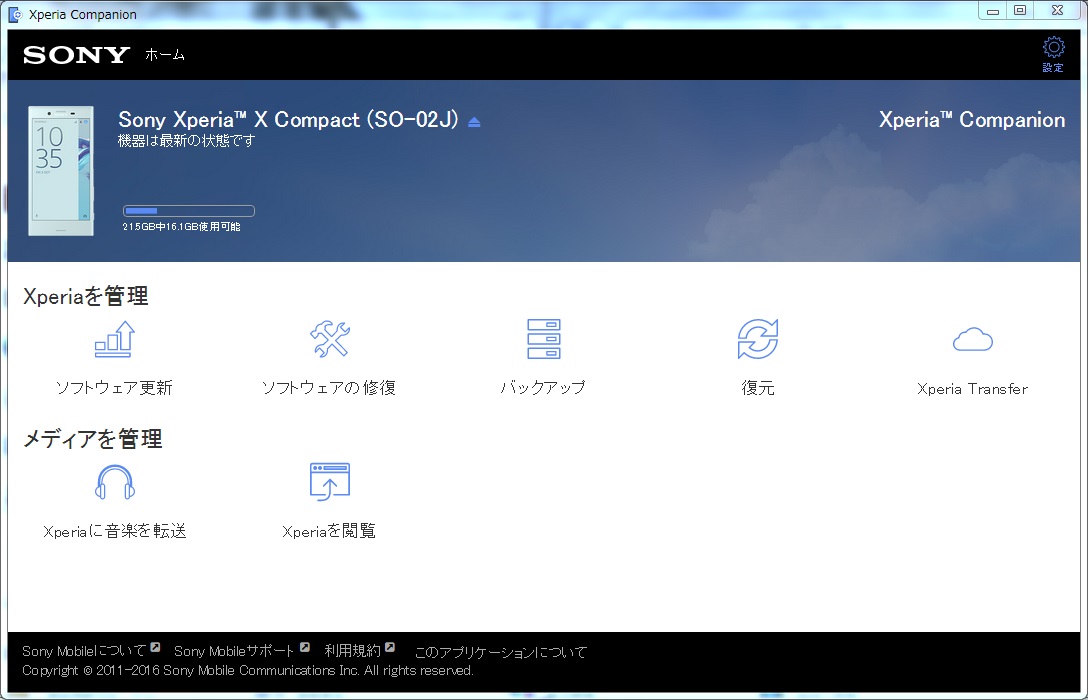Click the Xperiaに音楽を転送 headphones icon
Image resolution: width=1088 pixels, height=700 pixels.
[114, 482]
